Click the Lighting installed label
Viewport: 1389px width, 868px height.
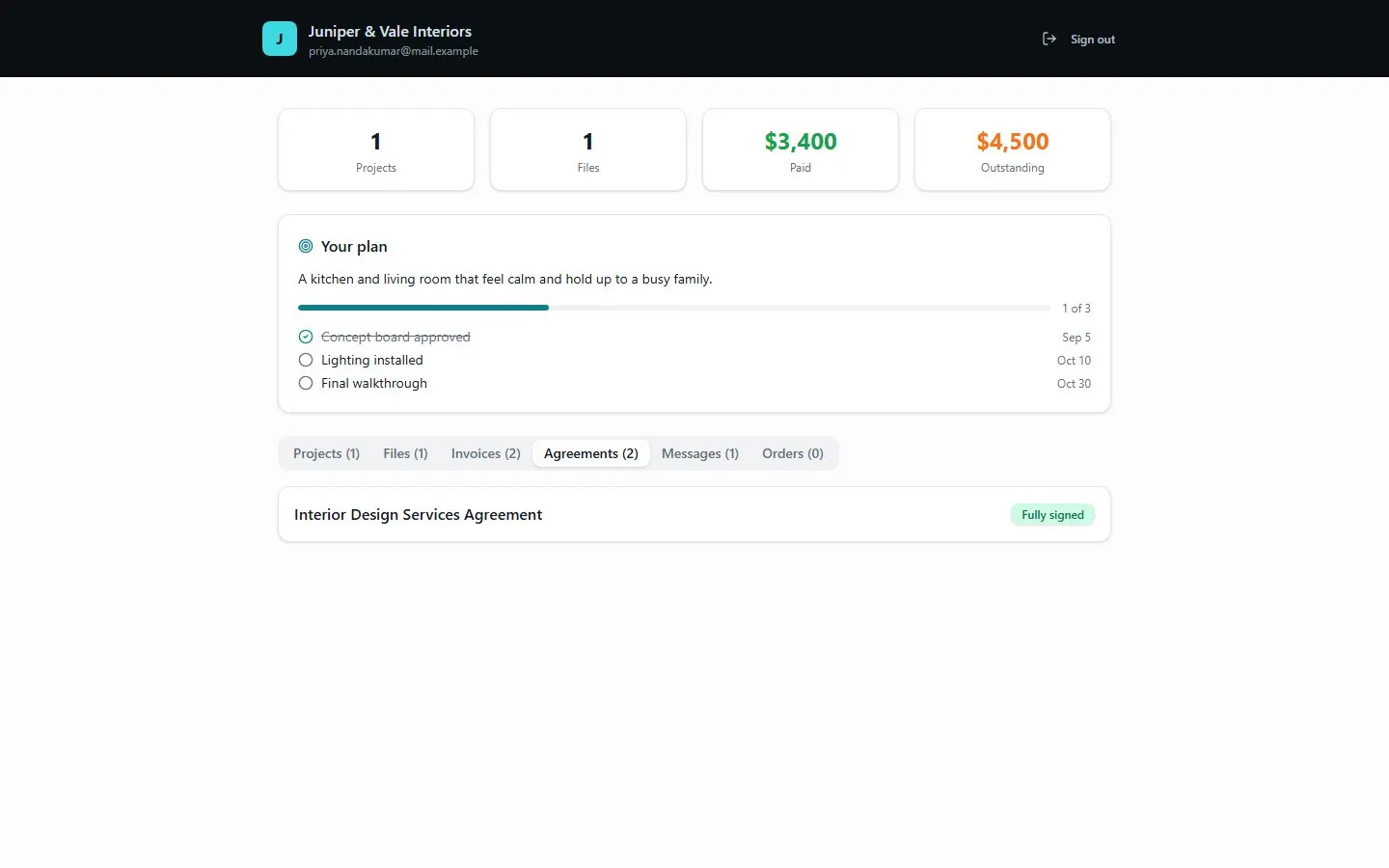click(372, 360)
